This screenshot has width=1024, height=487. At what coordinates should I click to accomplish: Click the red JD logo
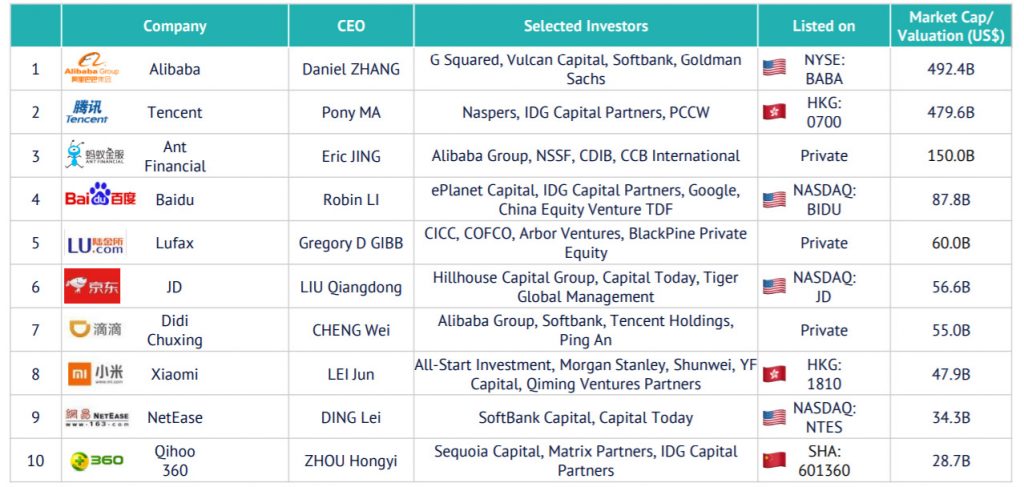click(92, 286)
